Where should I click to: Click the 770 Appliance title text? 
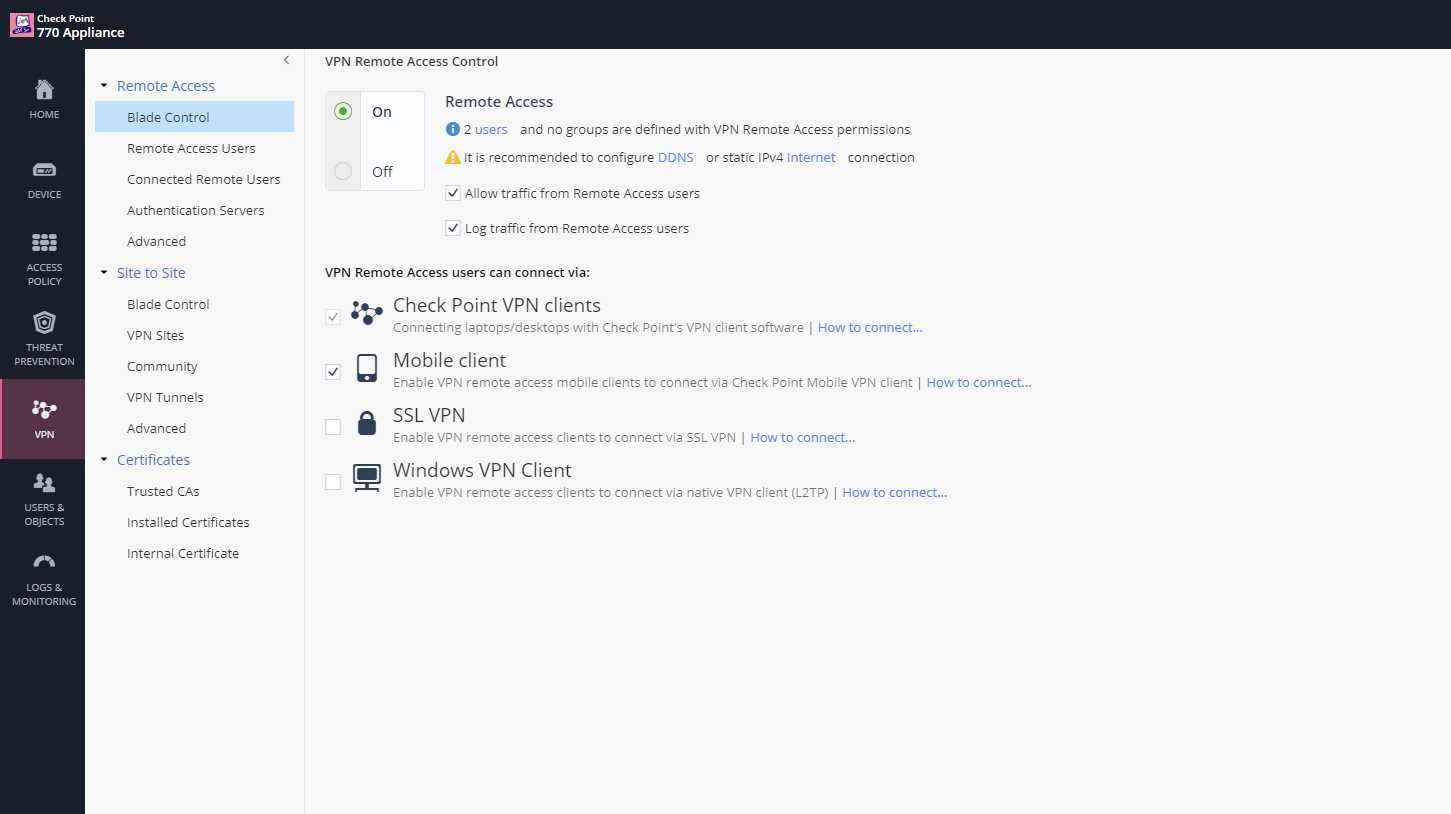pos(81,32)
